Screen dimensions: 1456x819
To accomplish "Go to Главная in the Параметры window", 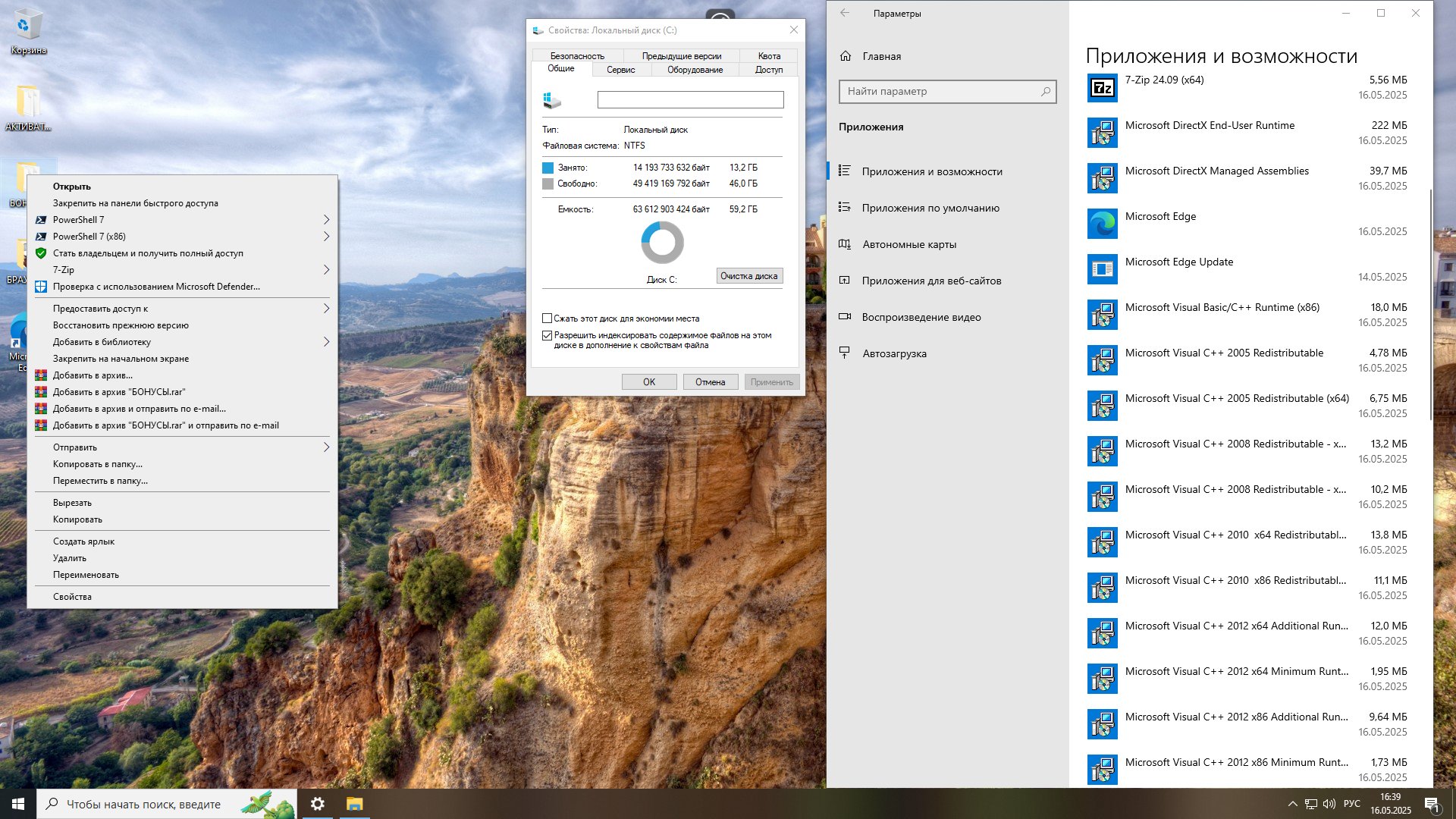I will point(948,56).
